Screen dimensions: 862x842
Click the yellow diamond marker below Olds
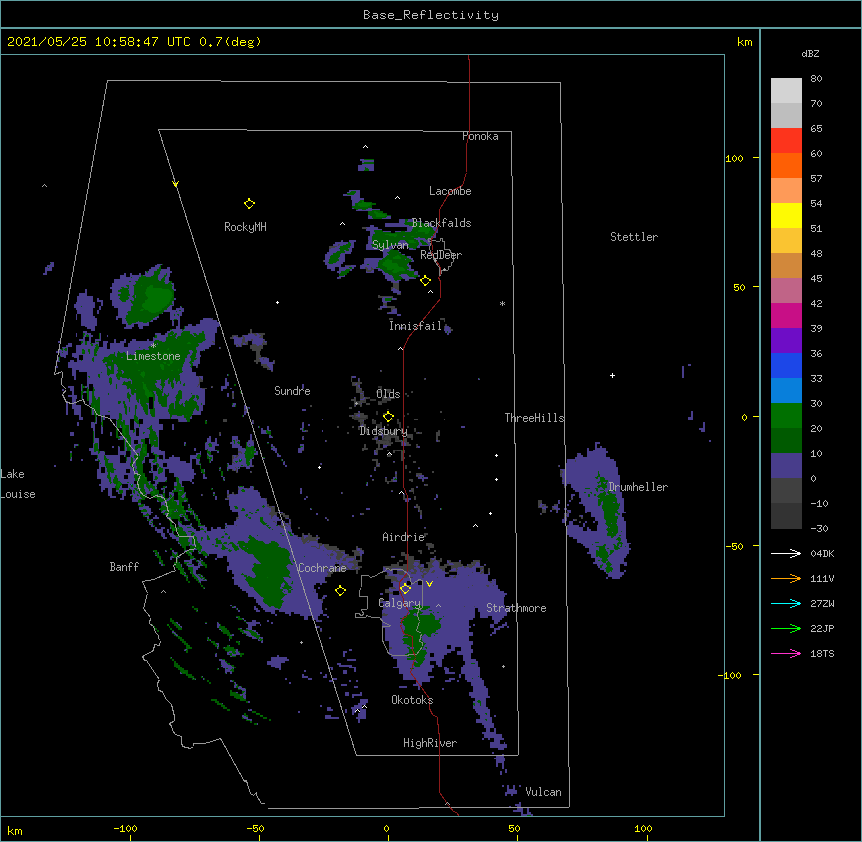pos(388,416)
